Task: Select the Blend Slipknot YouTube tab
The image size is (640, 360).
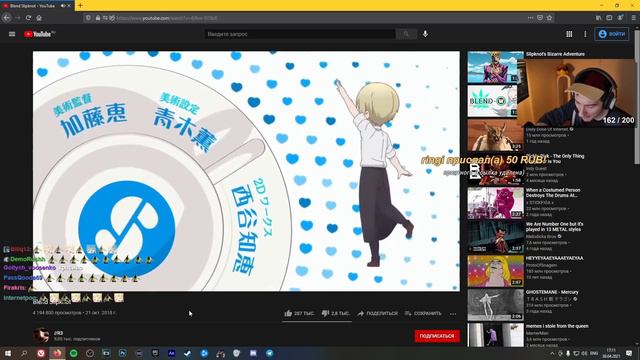Action: point(34,6)
